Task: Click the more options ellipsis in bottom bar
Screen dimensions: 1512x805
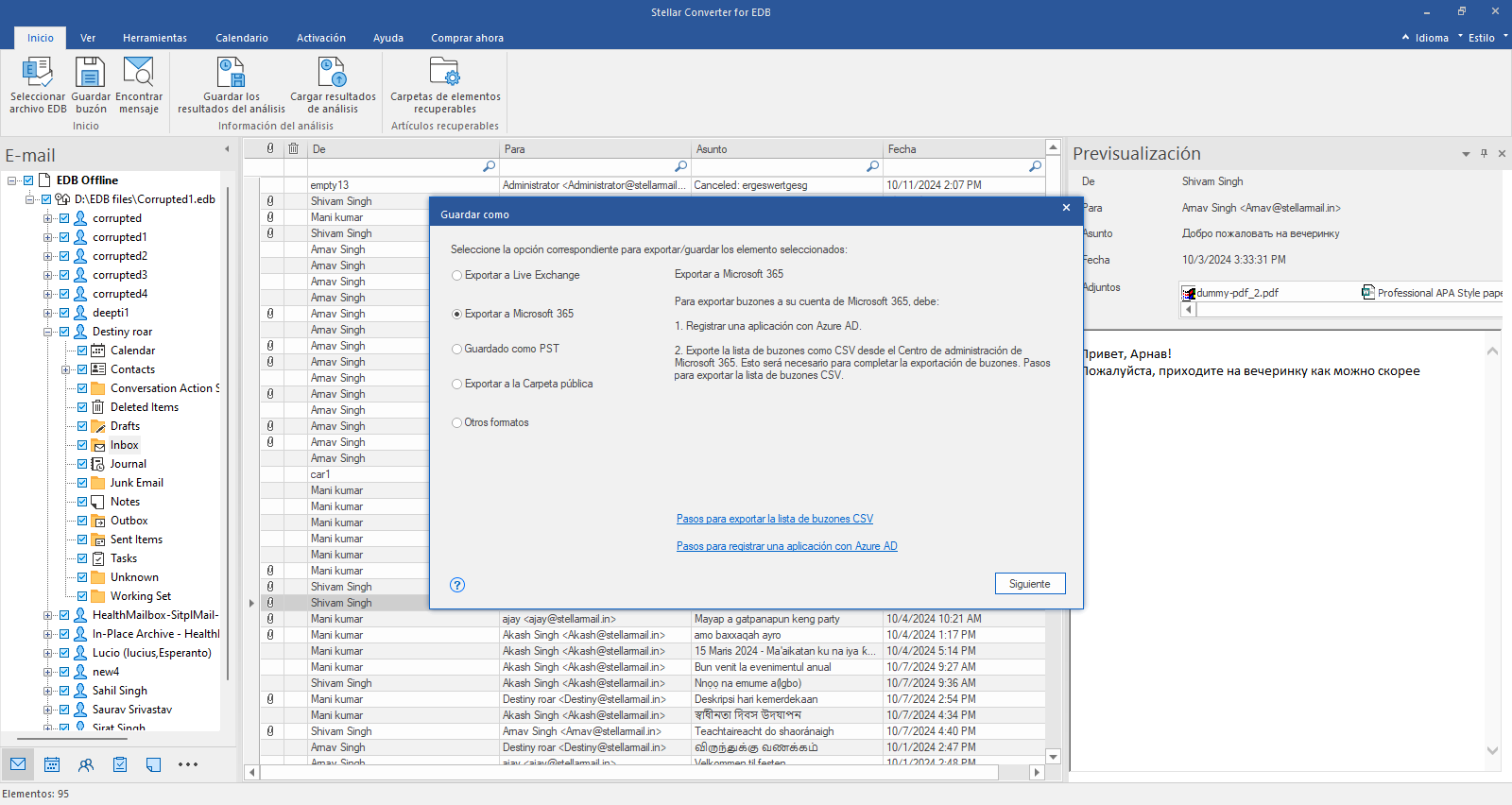Action: pyautogui.click(x=188, y=764)
